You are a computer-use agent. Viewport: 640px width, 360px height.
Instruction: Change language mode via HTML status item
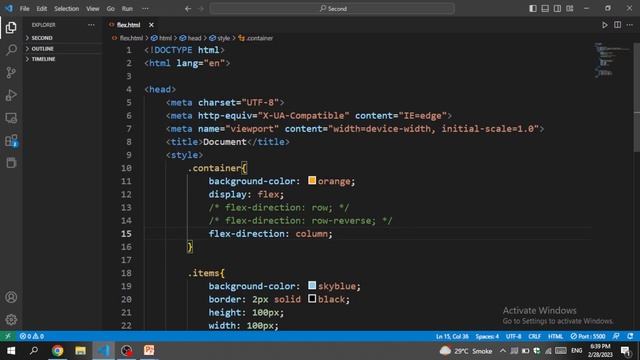click(555, 336)
